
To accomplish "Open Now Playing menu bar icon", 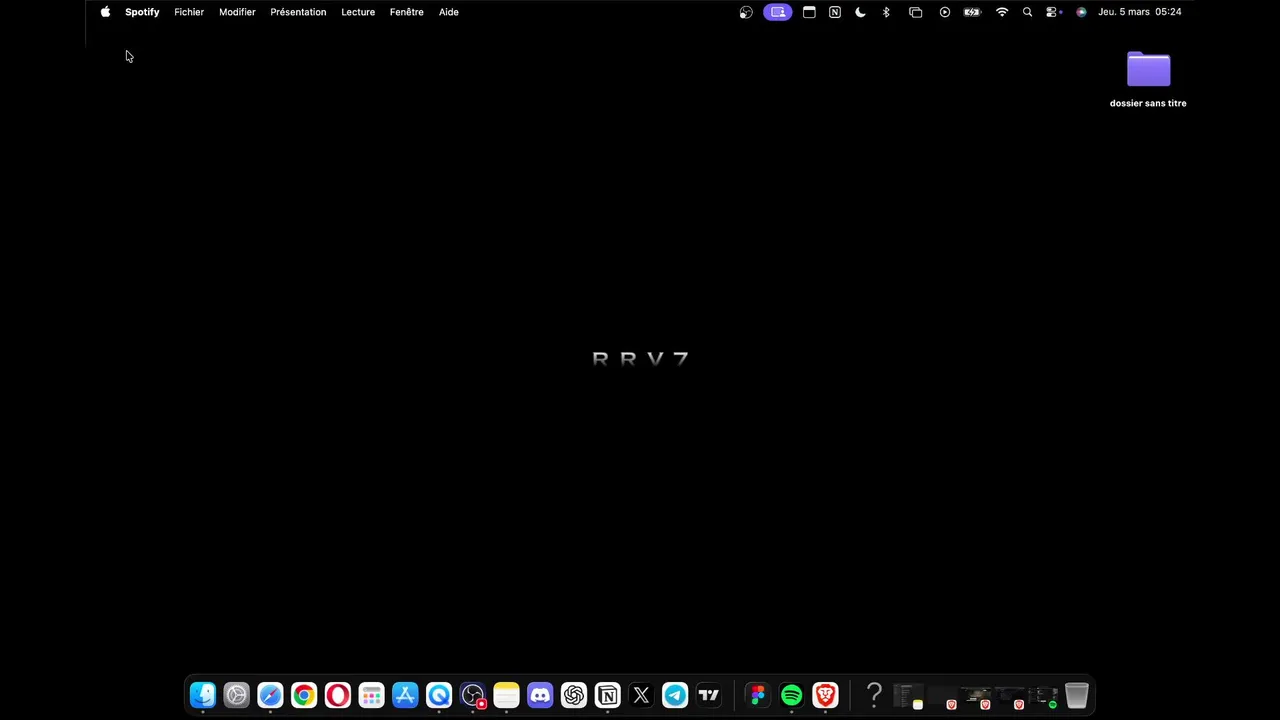I will pos(945,12).
